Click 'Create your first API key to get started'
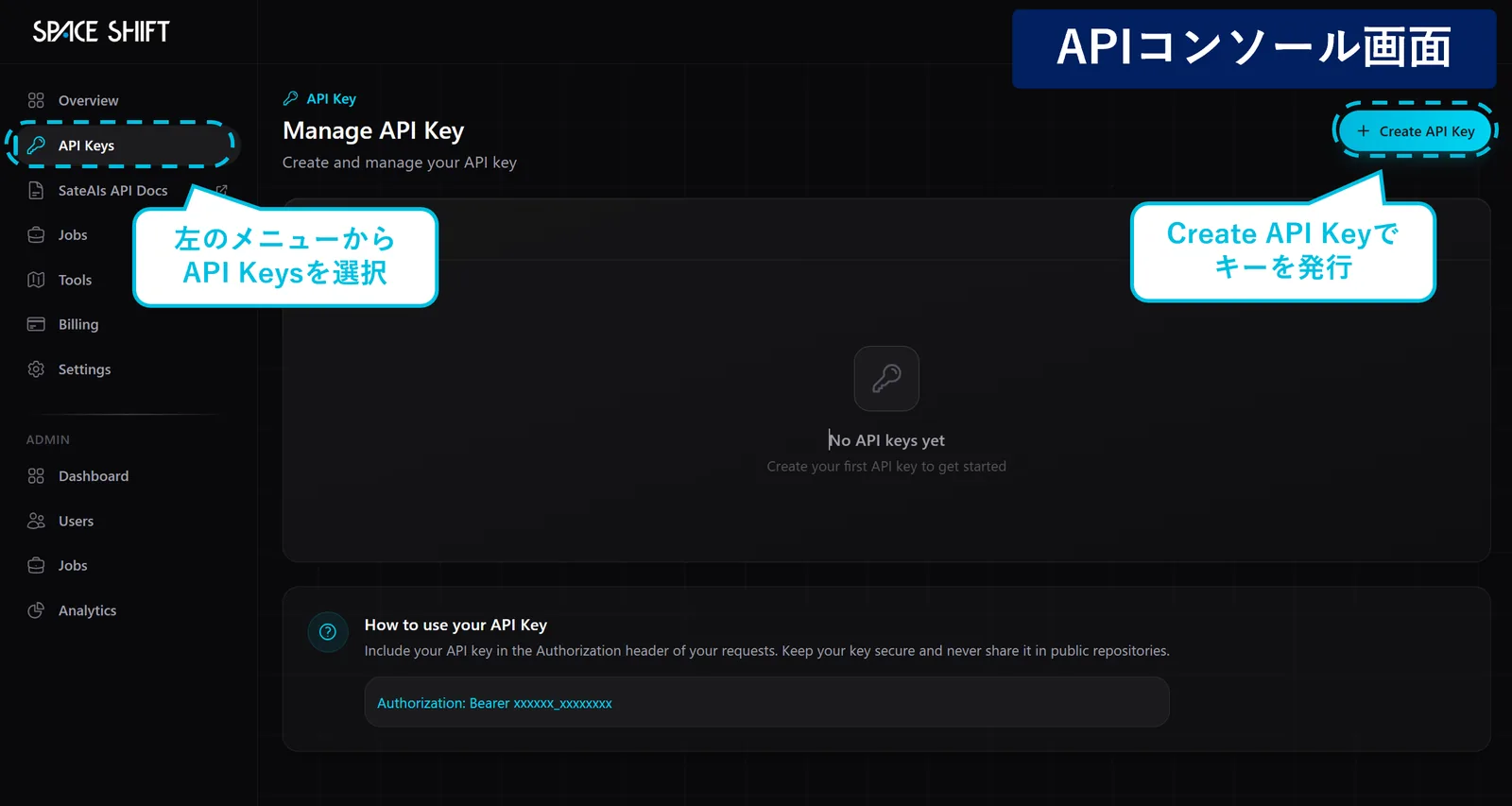This screenshot has height=806, width=1512. (886, 466)
